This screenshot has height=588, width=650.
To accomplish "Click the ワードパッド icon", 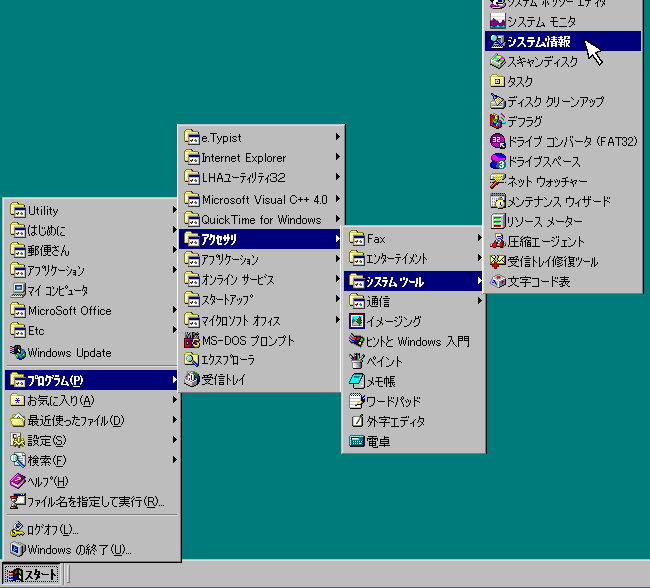I will coord(357,401).
